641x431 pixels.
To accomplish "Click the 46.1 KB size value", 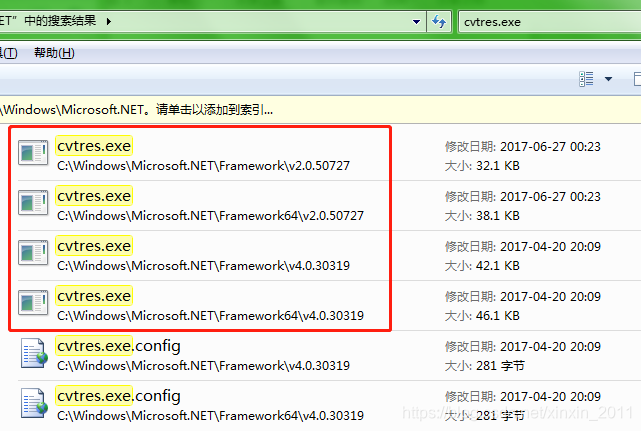I will [x=498, y=315].
